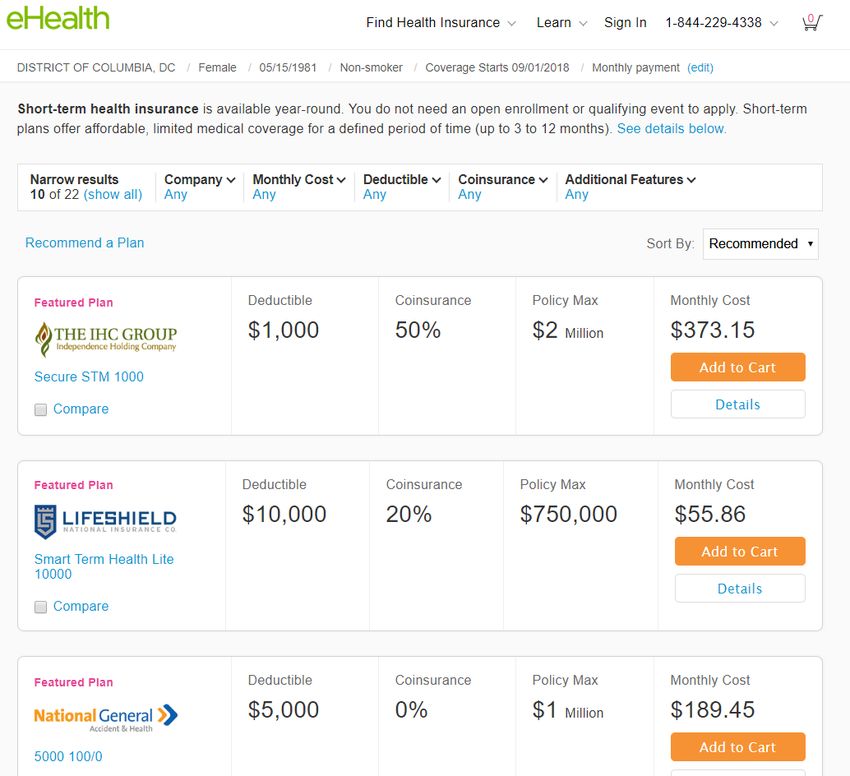This screenshot has height=776, width=850.
Task: Open the Sort By Recommended dropdown
Action: (x=761, y=243)
